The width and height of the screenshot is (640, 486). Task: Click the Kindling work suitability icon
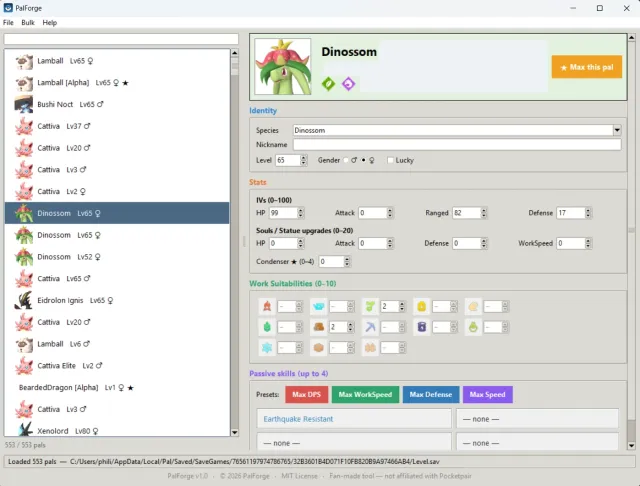click(267, 306)
